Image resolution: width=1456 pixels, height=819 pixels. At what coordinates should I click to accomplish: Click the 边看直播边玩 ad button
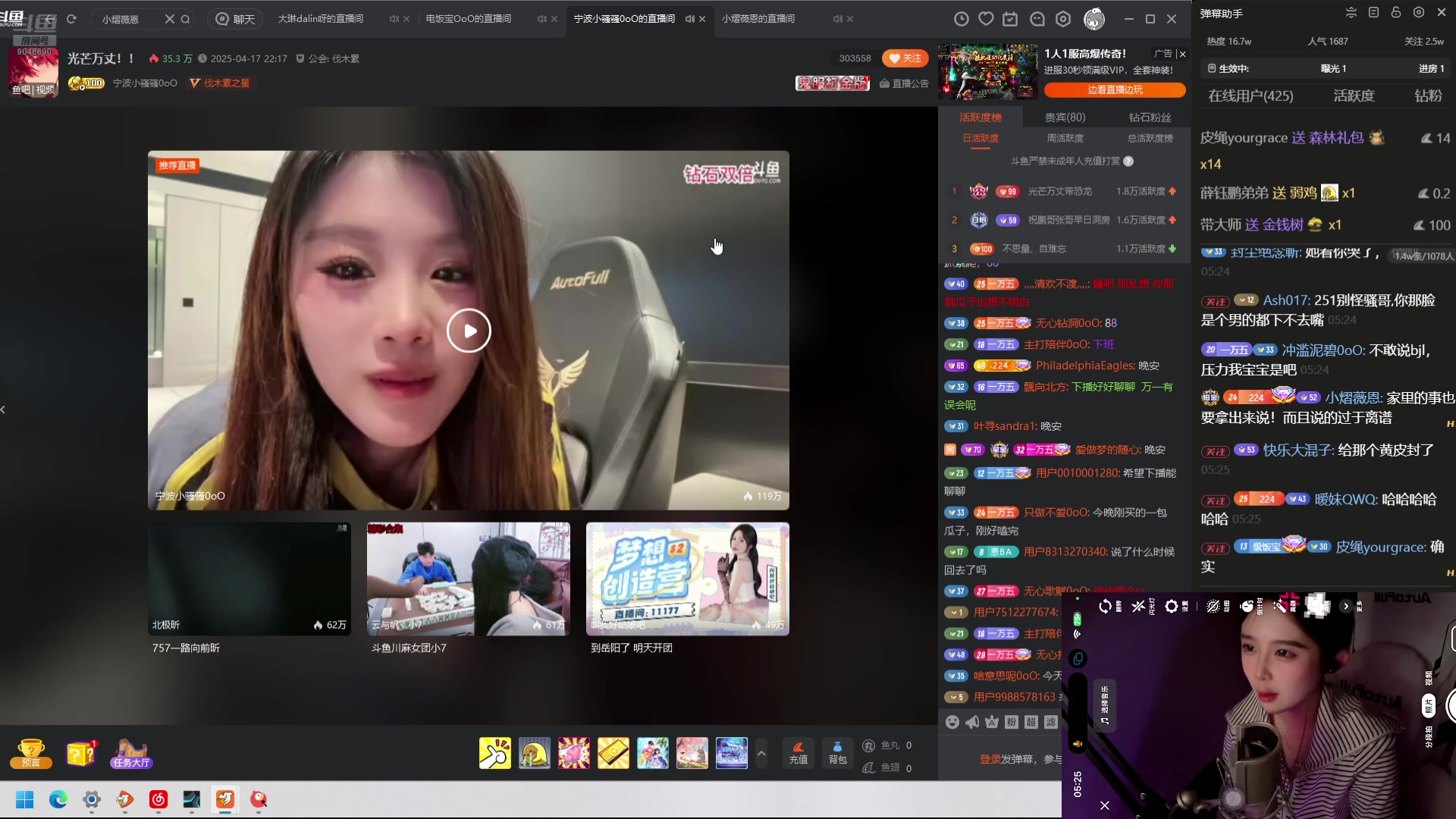(x=1115, y=89)
